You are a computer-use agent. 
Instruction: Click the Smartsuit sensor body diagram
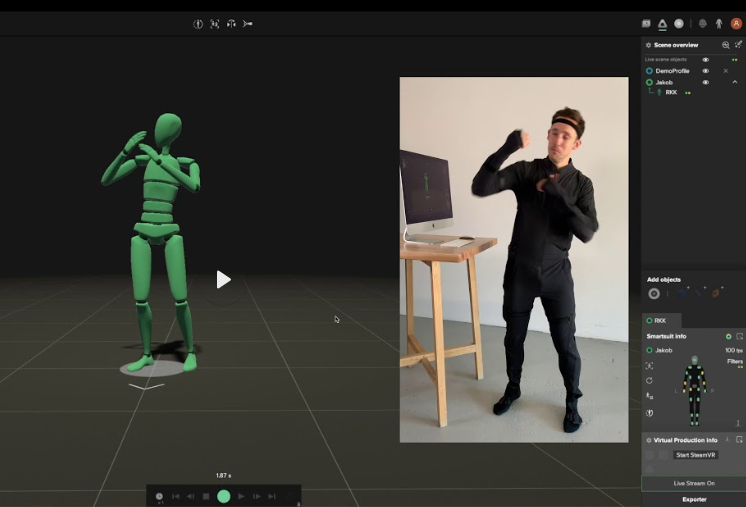695,390
